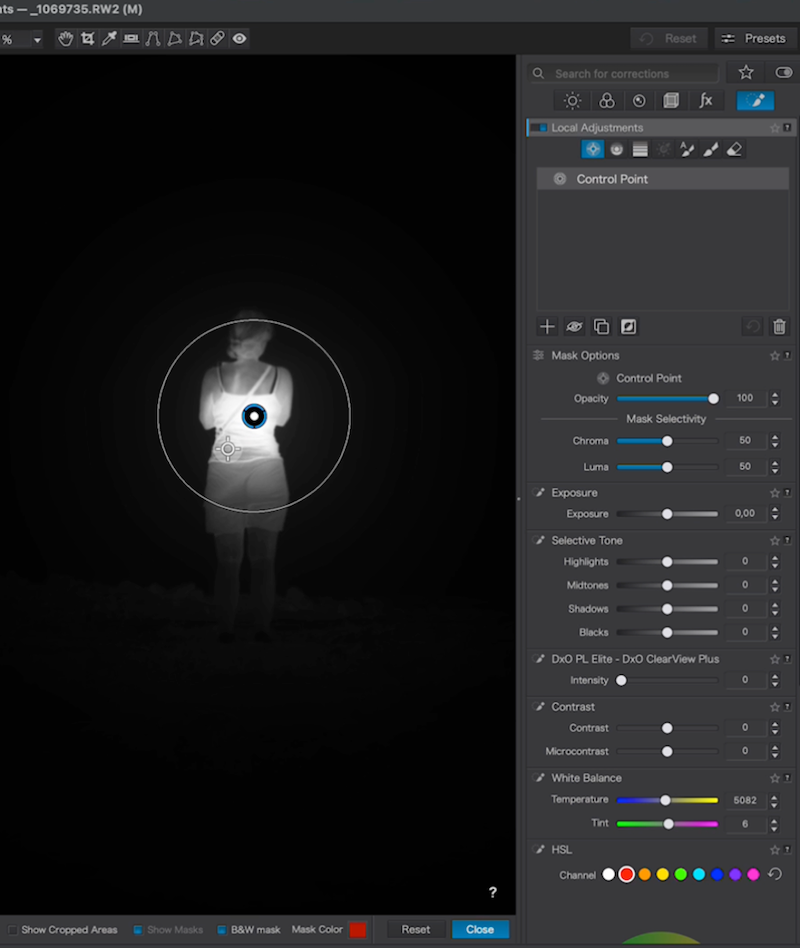Click the Presets button
Viewport: 800px width, 948px height.
click(x=754, y=39)
